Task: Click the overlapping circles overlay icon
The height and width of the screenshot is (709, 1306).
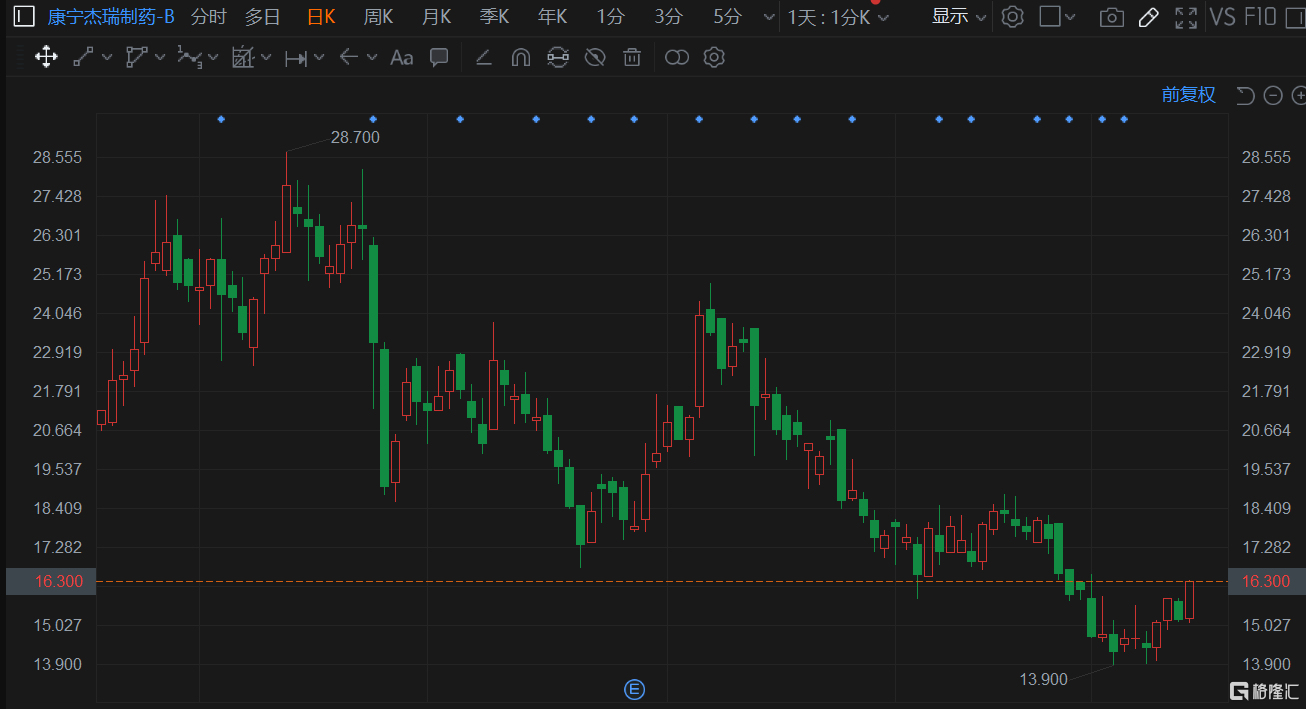Action: coord(677,58)
